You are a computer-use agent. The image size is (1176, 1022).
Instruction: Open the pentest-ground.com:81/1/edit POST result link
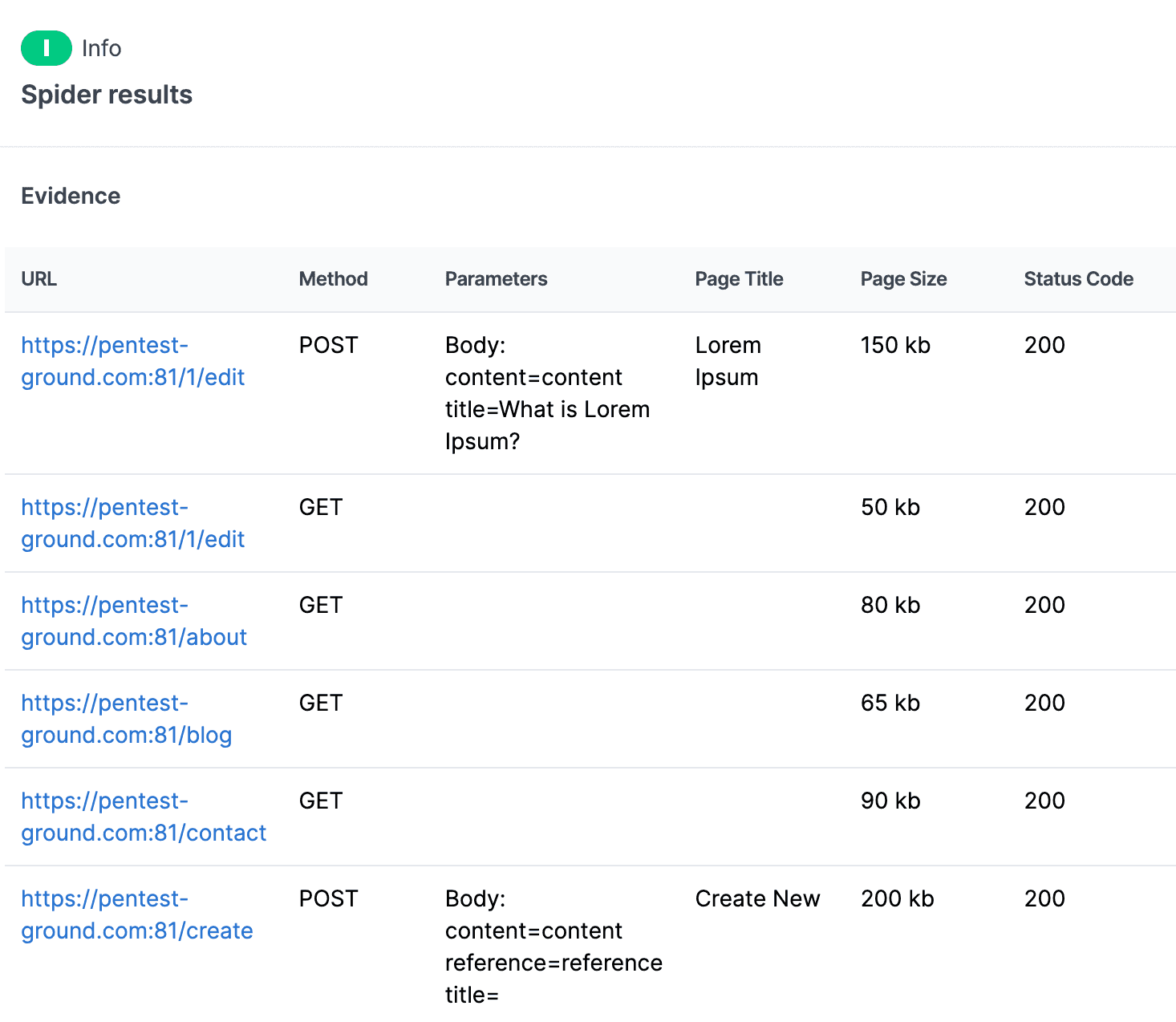pyautogui.click(x=132, y=361)
